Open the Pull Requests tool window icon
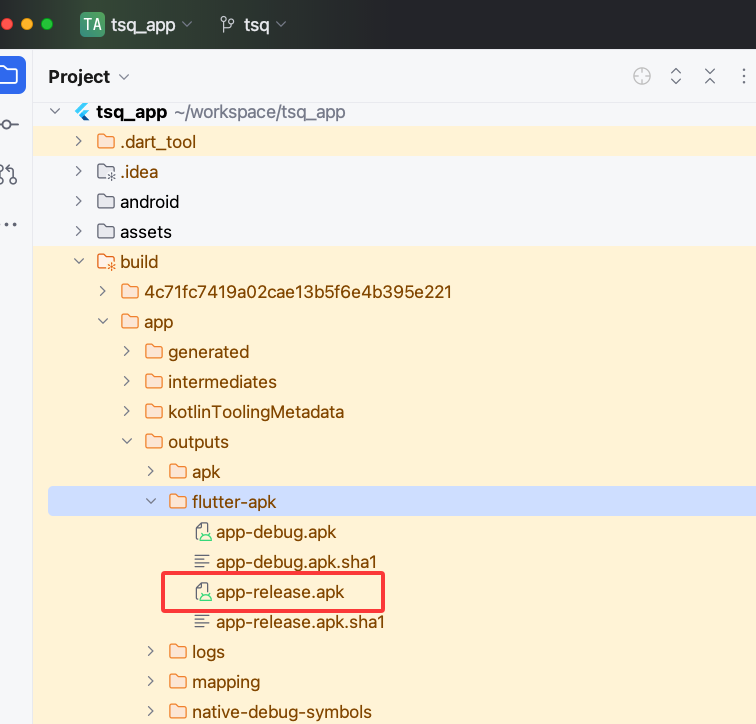Image resolution: width=756 pixels, height=724 pixels. [9, 175]
